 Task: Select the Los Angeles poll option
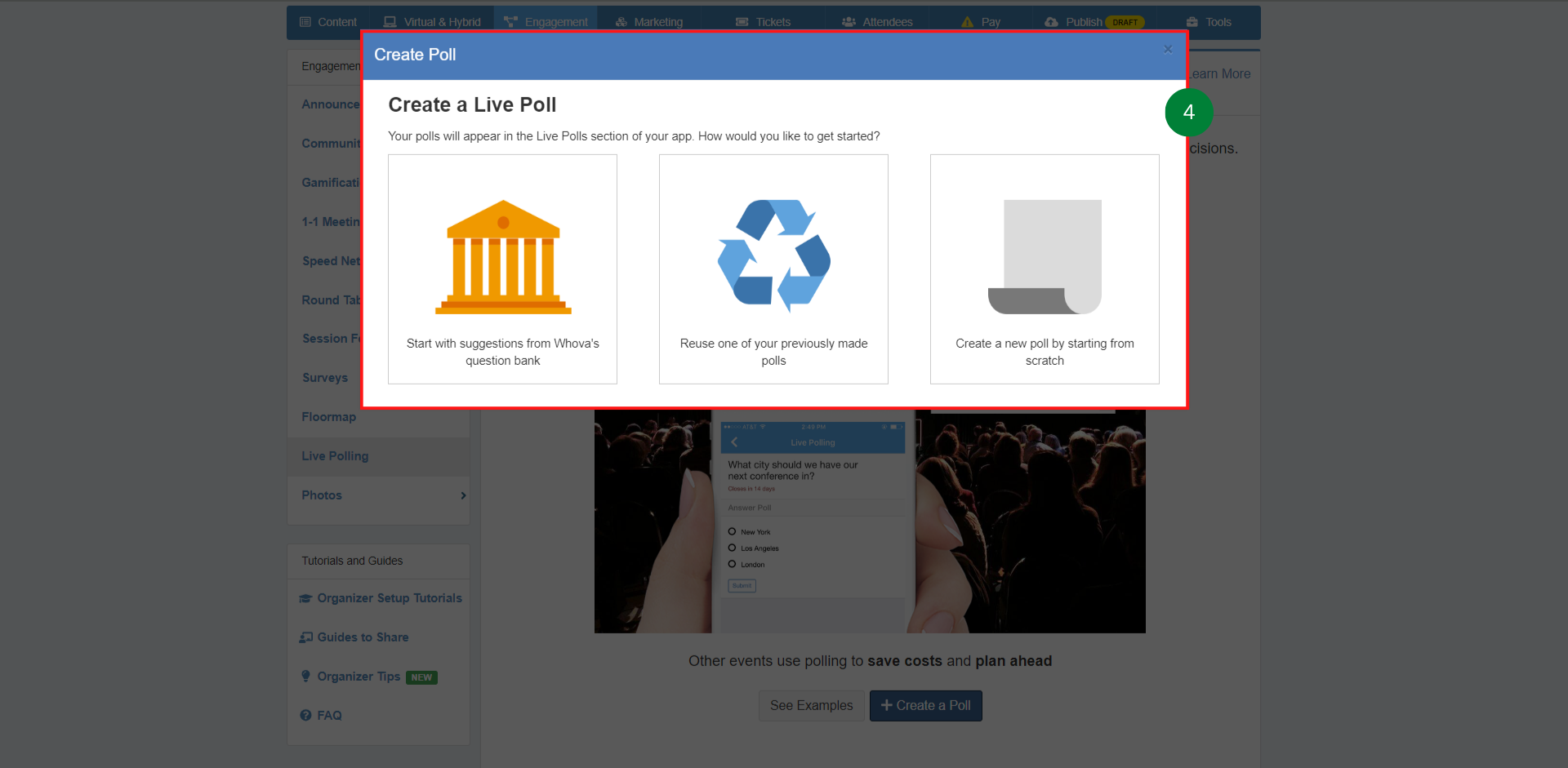point(733,548)
